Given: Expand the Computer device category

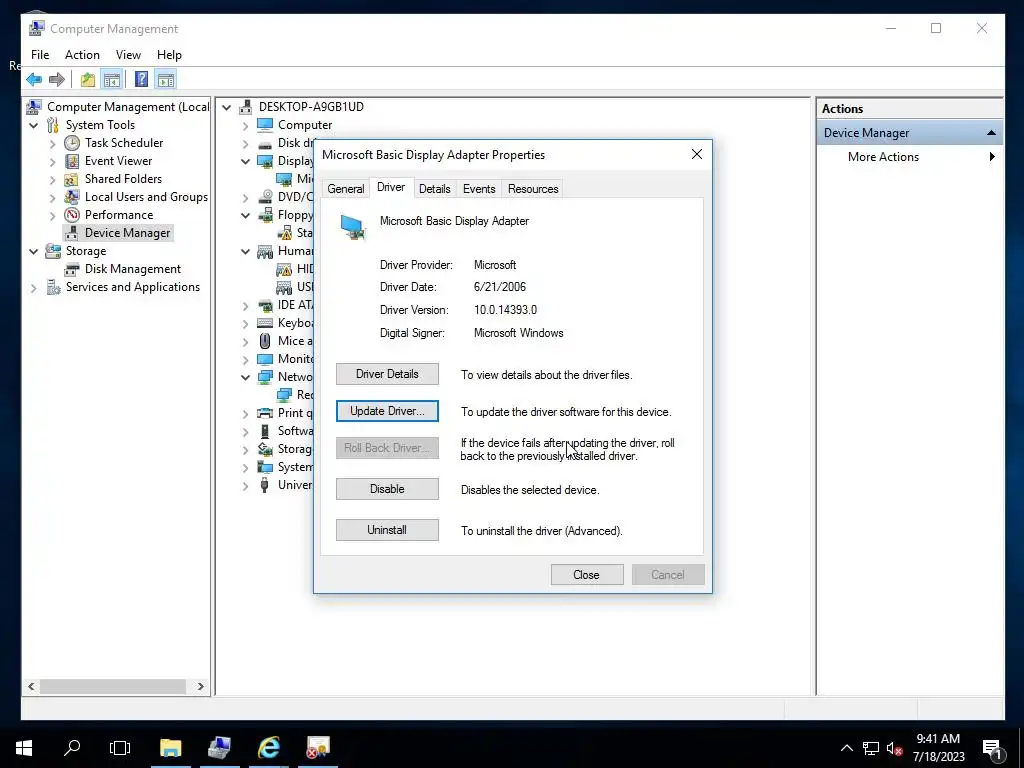Looking at the screenshot, I should [x=246, y=125].
